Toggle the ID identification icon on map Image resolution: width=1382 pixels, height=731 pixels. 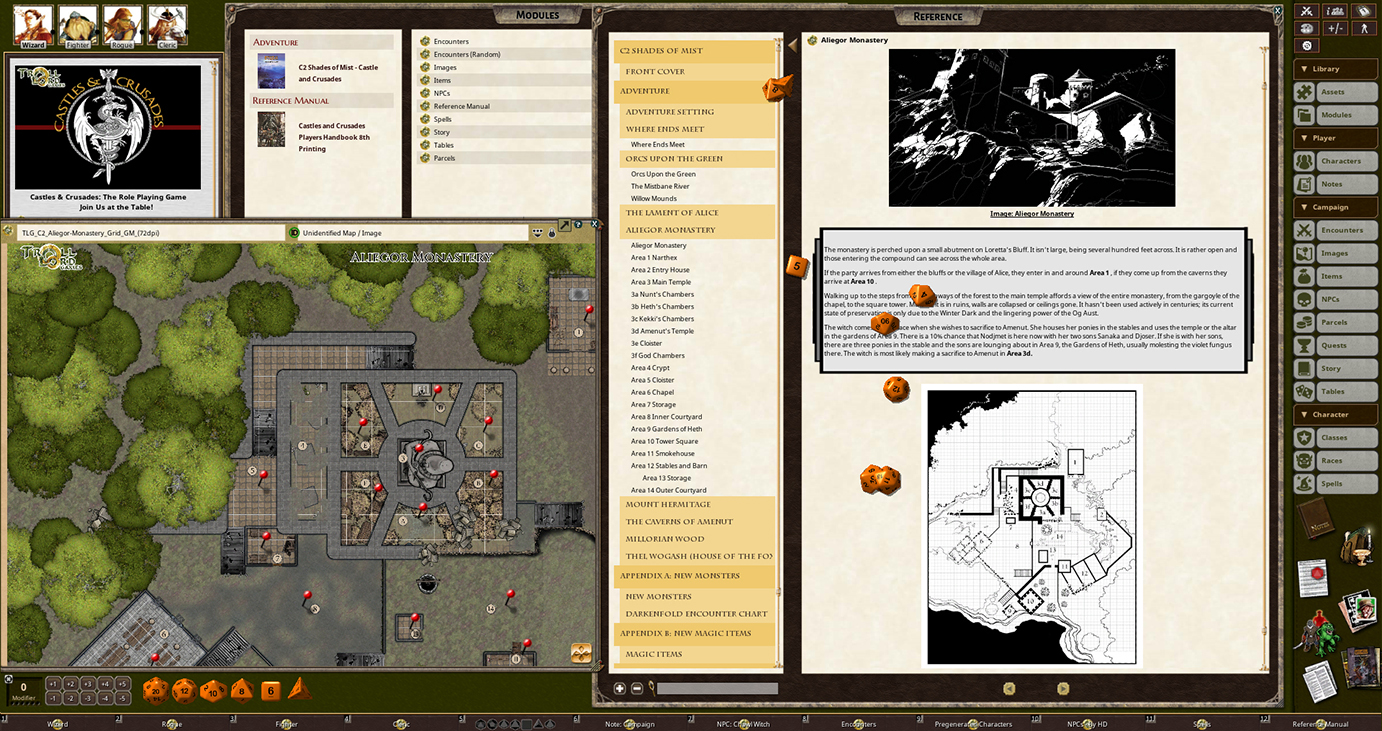pyautogui.click(x=294, y=232)
